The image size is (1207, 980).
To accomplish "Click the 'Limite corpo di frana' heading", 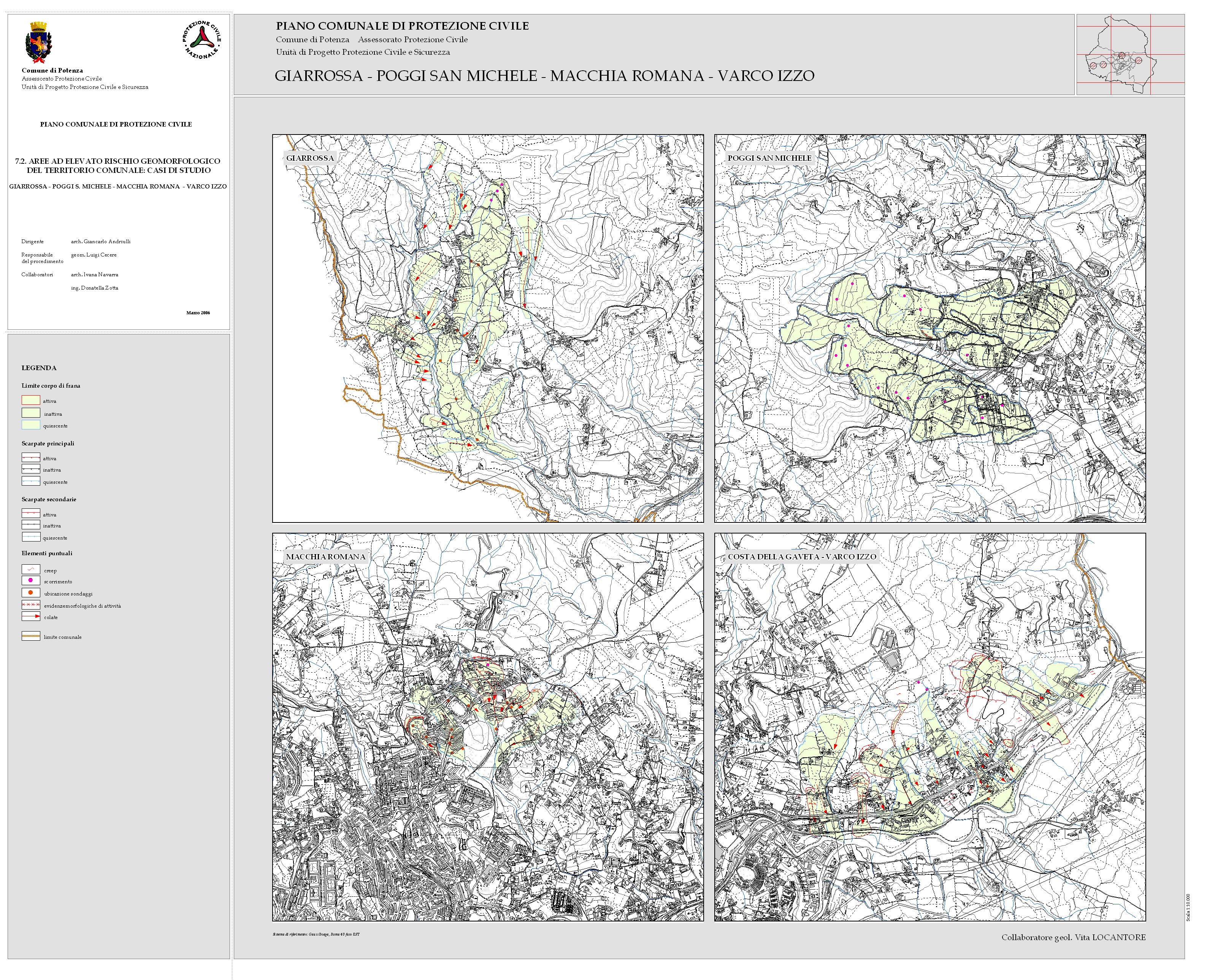I will [51, 386].
